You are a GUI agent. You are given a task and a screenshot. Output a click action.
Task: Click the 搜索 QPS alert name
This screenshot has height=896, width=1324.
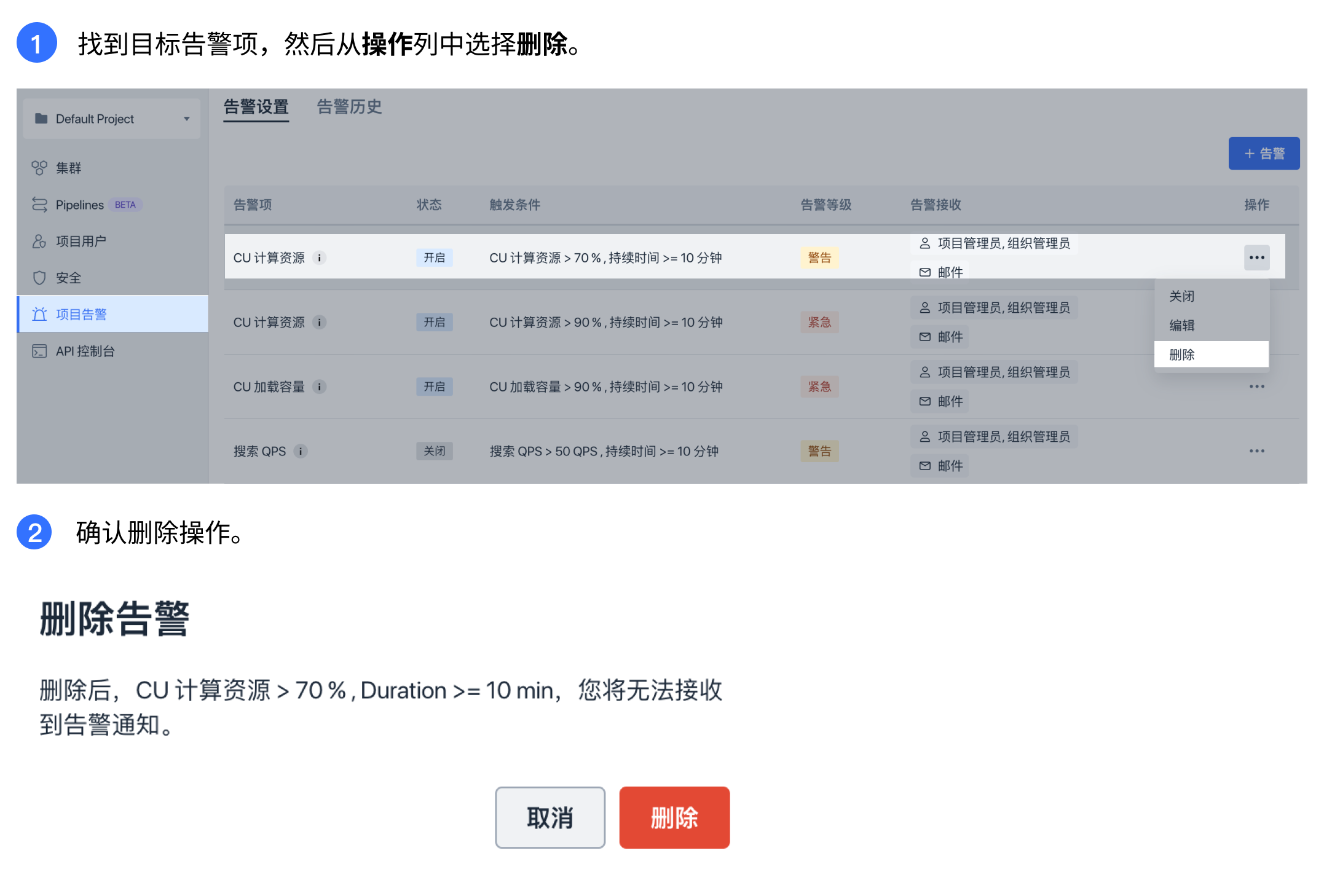coord(260,451)
